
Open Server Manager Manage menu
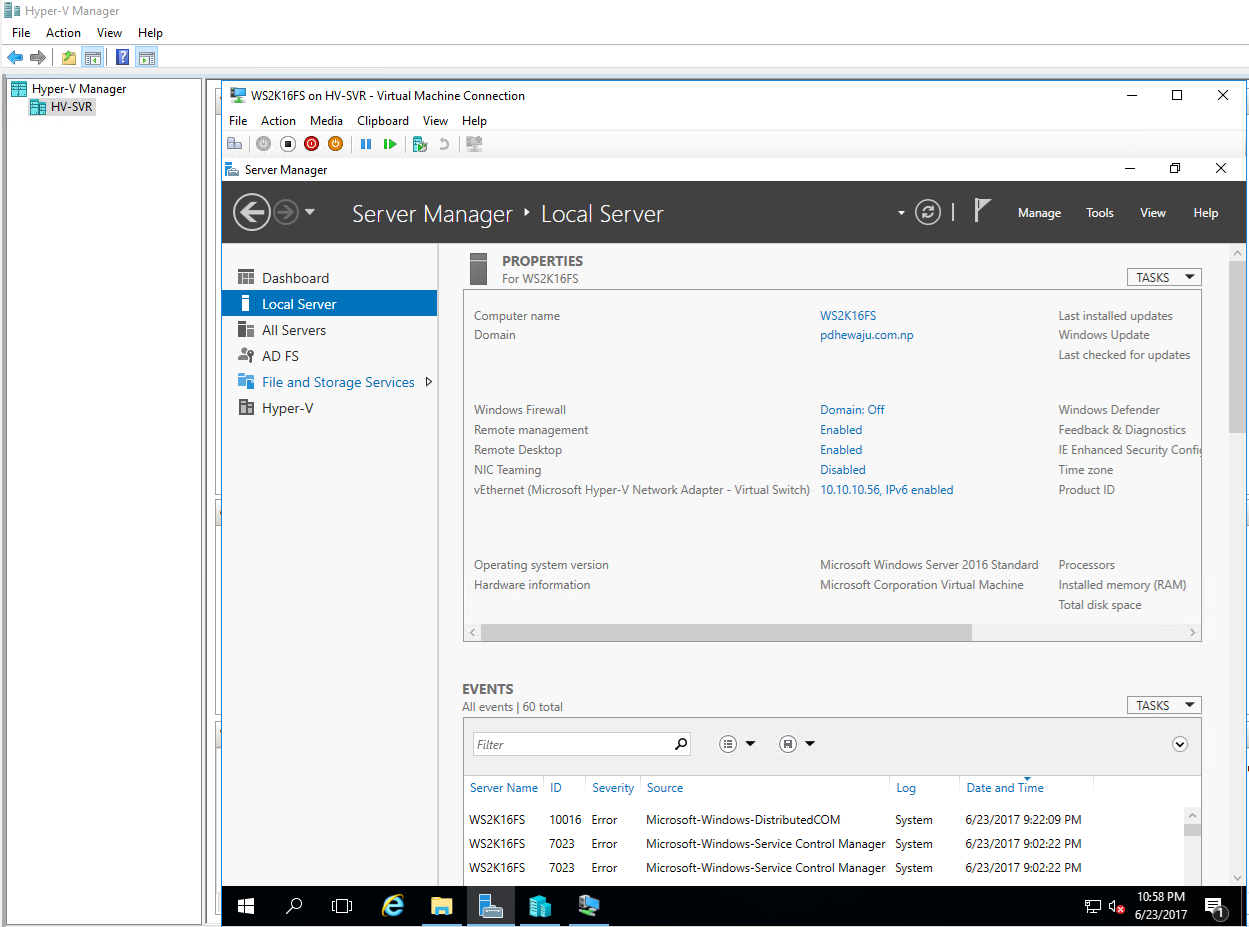[x=1039, y=213]
